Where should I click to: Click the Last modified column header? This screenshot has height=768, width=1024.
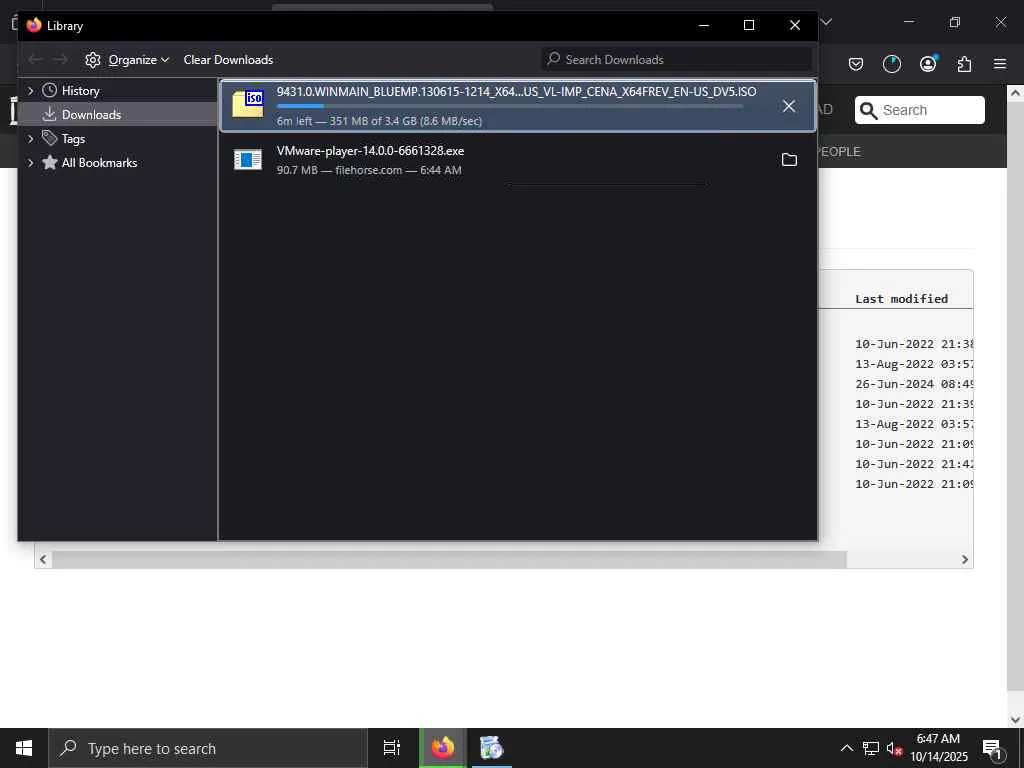(901, 299)
